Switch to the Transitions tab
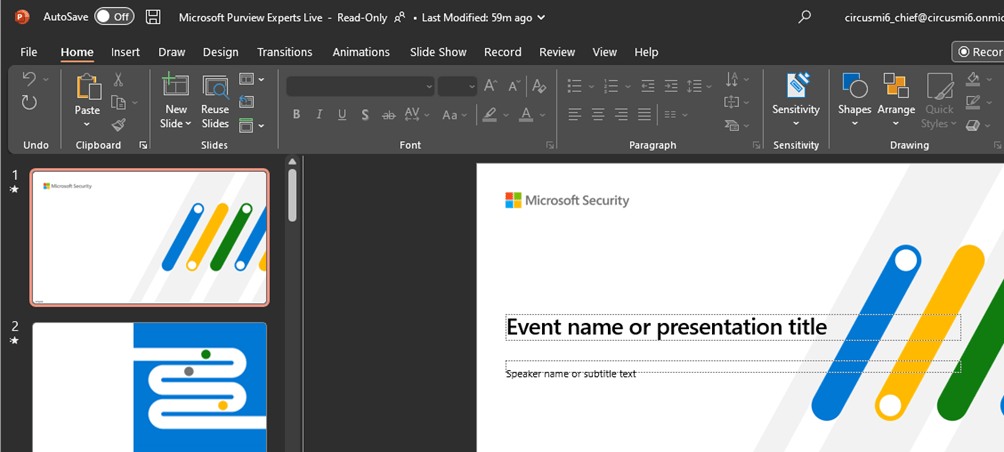Image resolution: width=1004 pixels, height=452 pixels. (284, 52)
